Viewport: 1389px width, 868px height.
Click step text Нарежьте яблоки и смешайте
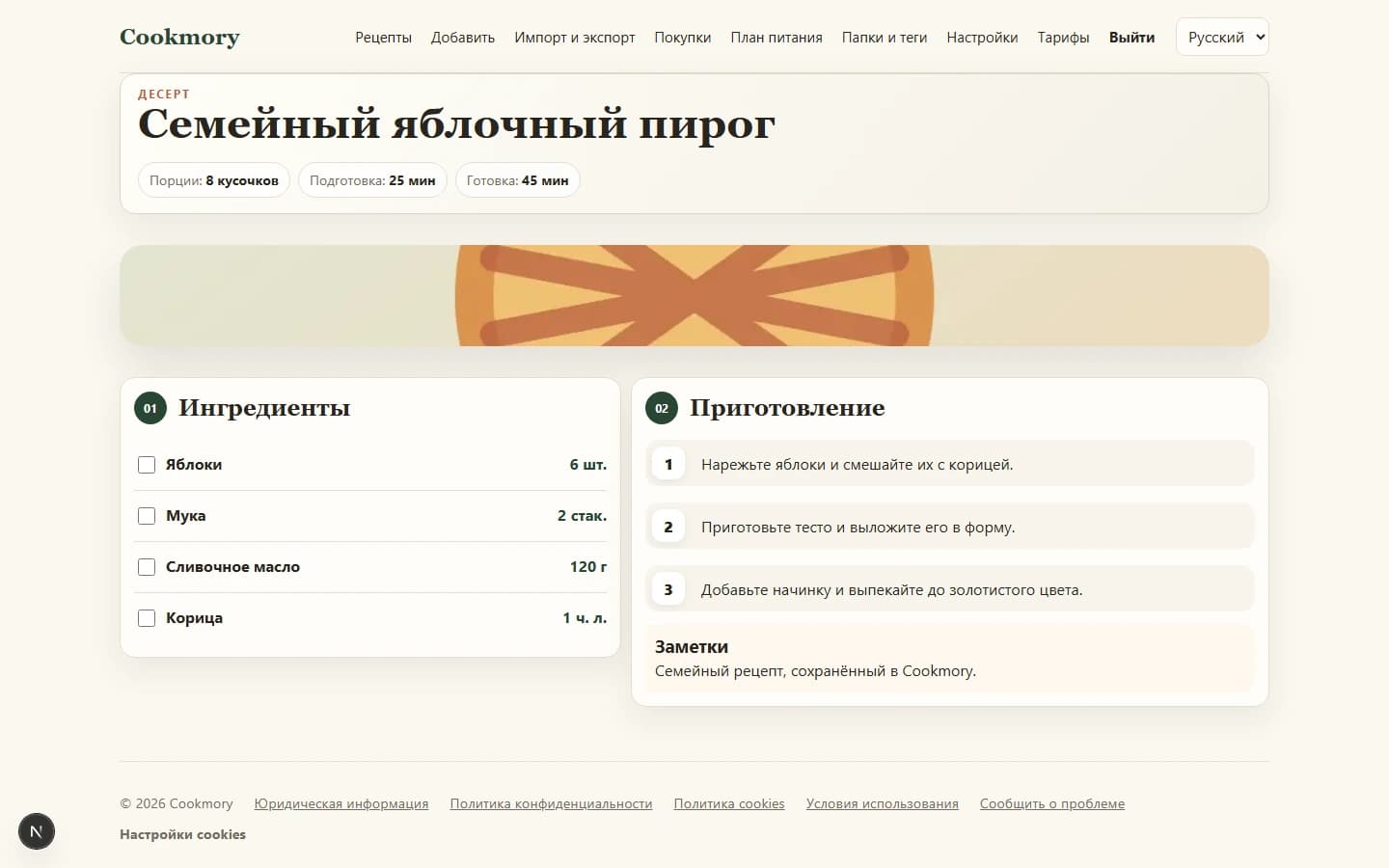[858, 465]
